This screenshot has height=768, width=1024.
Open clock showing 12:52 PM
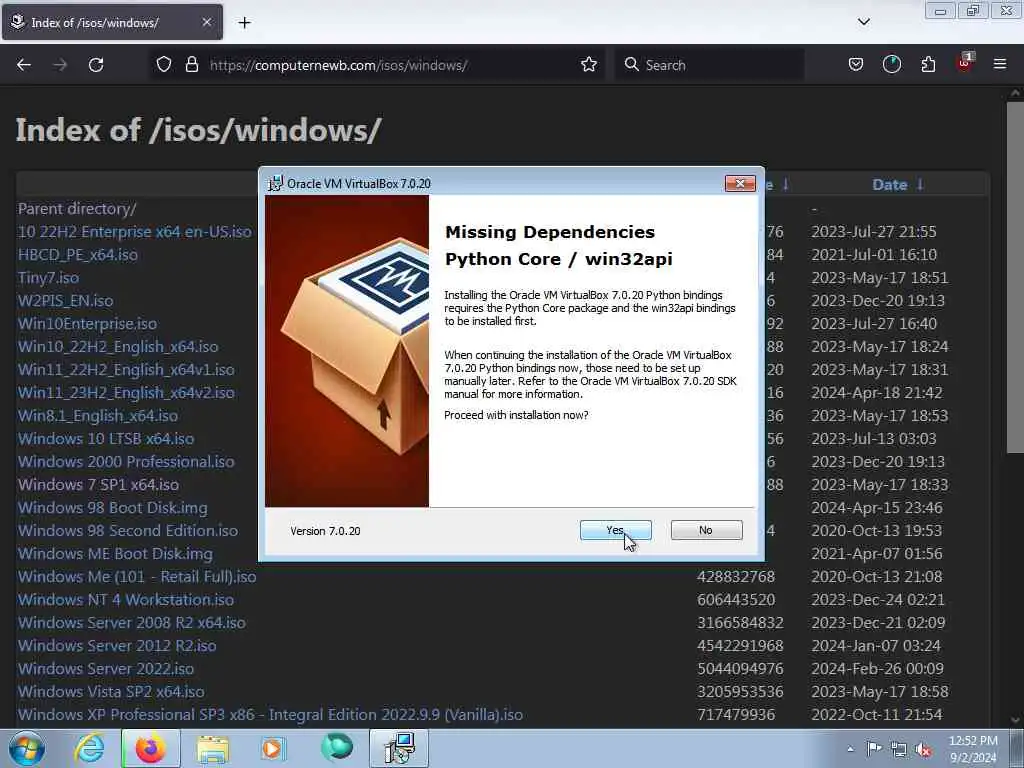click(x=973, y=749)
